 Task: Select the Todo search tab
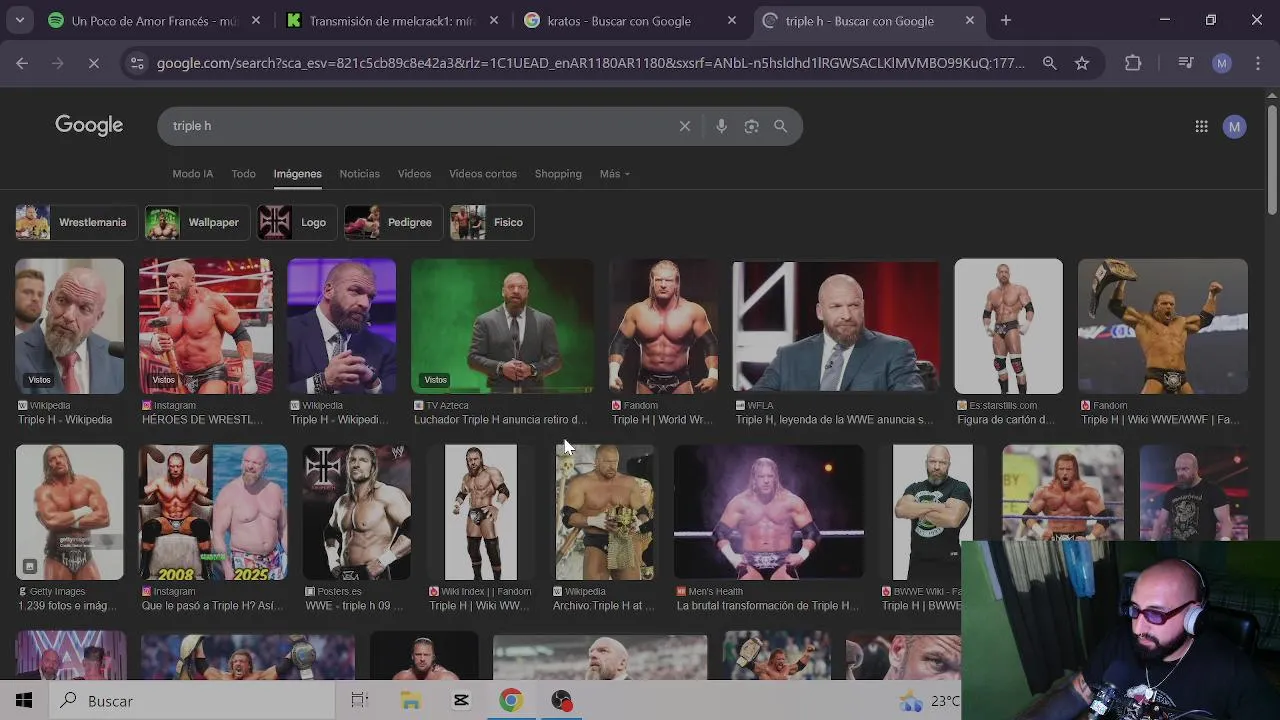click(x=244, y=174)
